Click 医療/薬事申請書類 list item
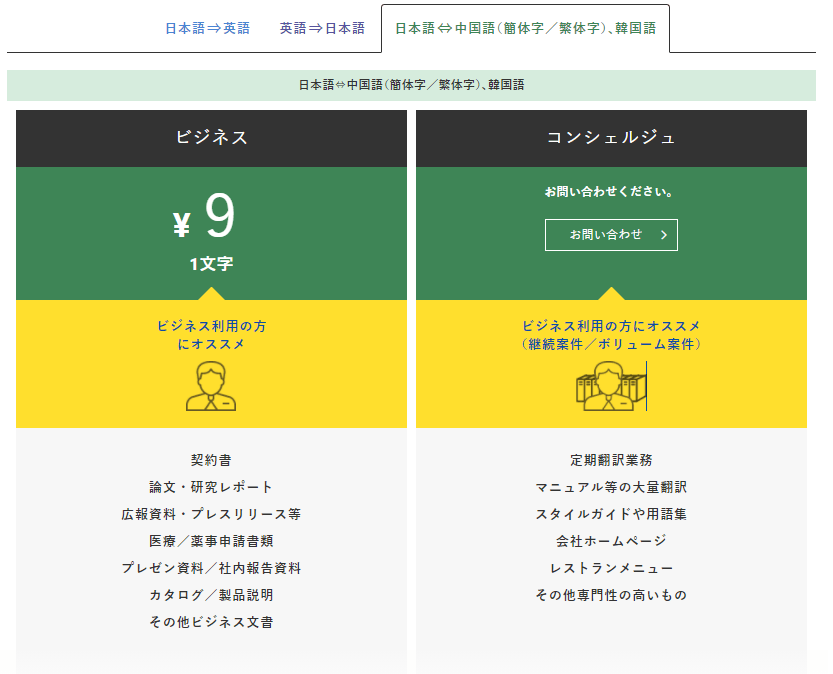 pyautogui.click(x=211, y=541)
